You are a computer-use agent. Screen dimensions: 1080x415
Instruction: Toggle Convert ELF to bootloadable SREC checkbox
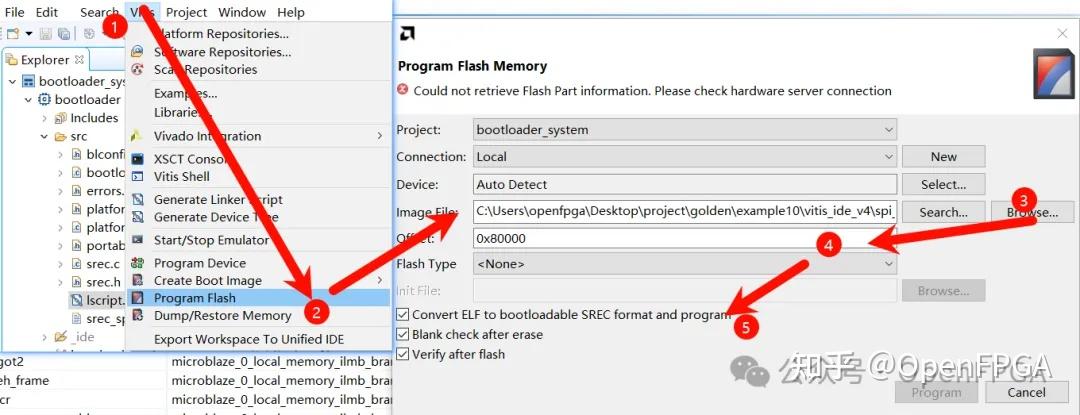(403, 315)
